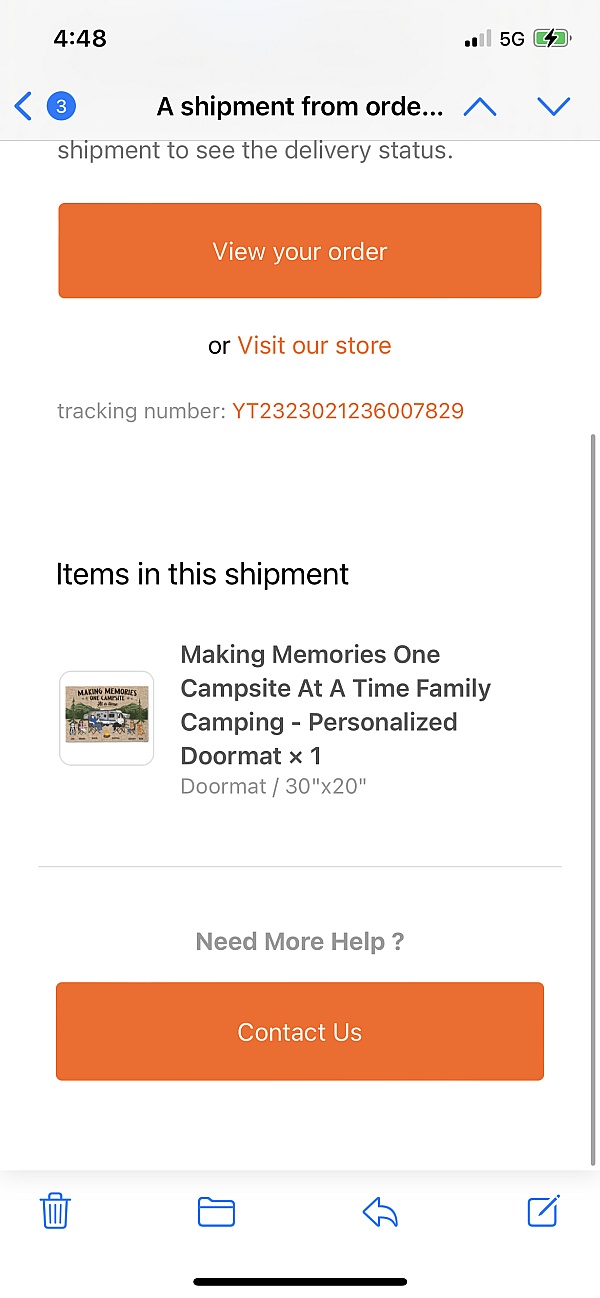Open reply options with the reply arrow
Viewport: 600px width, 1298px height.
point(380,1212)
